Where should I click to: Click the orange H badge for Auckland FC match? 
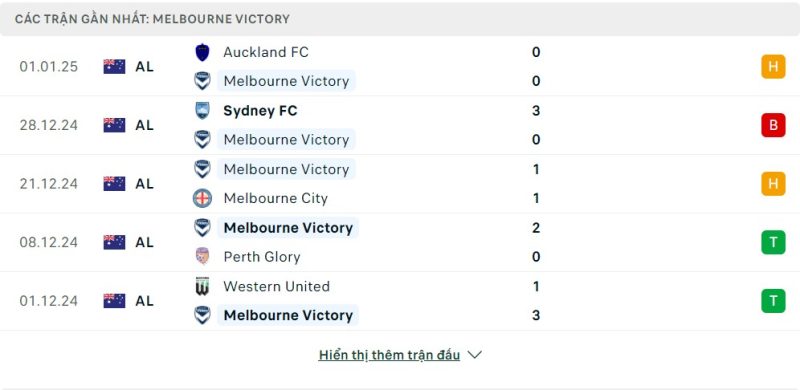click(773, 67)
